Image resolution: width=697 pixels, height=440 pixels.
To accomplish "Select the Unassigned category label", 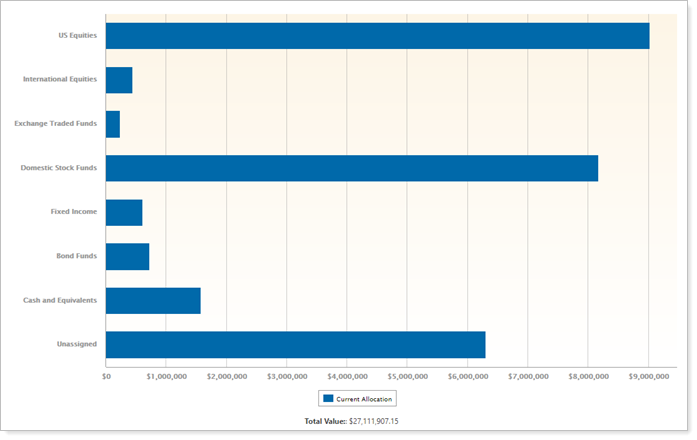I will 77,344.
